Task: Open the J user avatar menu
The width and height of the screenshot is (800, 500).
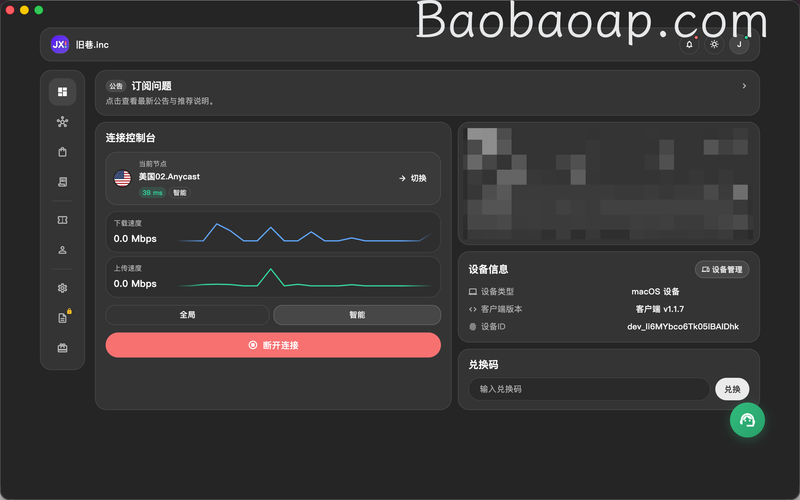Action: [739, 44]
